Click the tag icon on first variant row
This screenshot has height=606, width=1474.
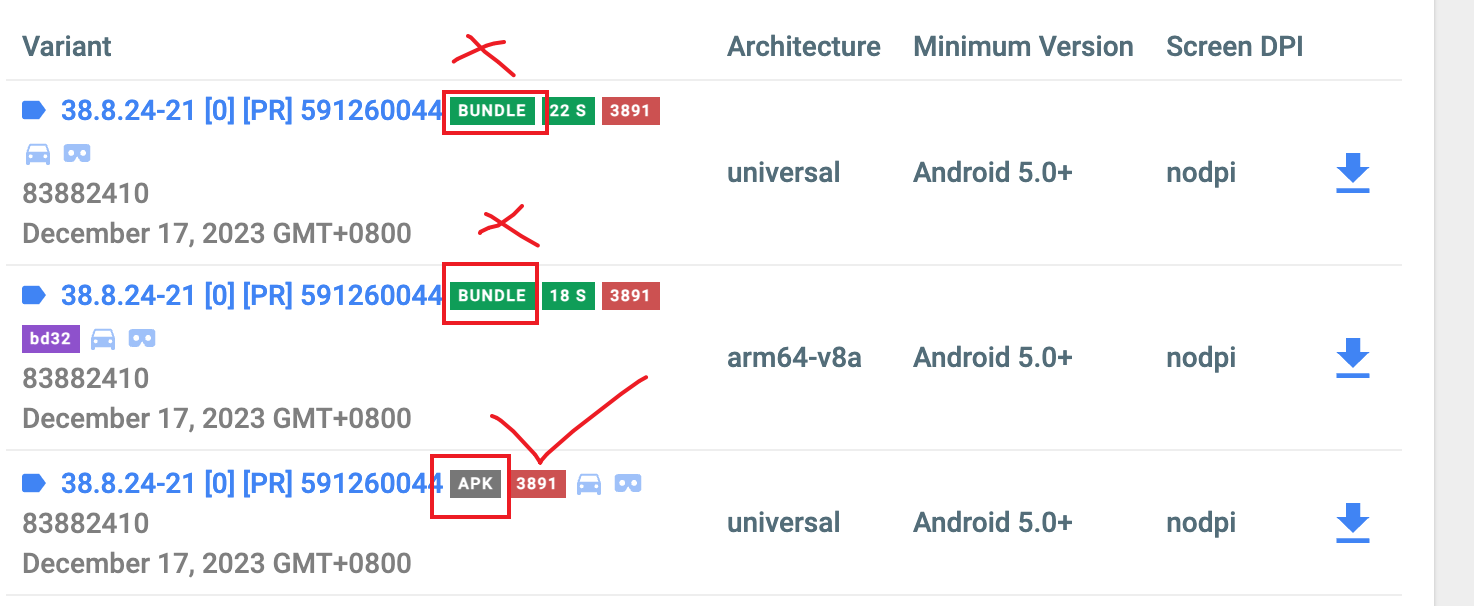(35, 110)
